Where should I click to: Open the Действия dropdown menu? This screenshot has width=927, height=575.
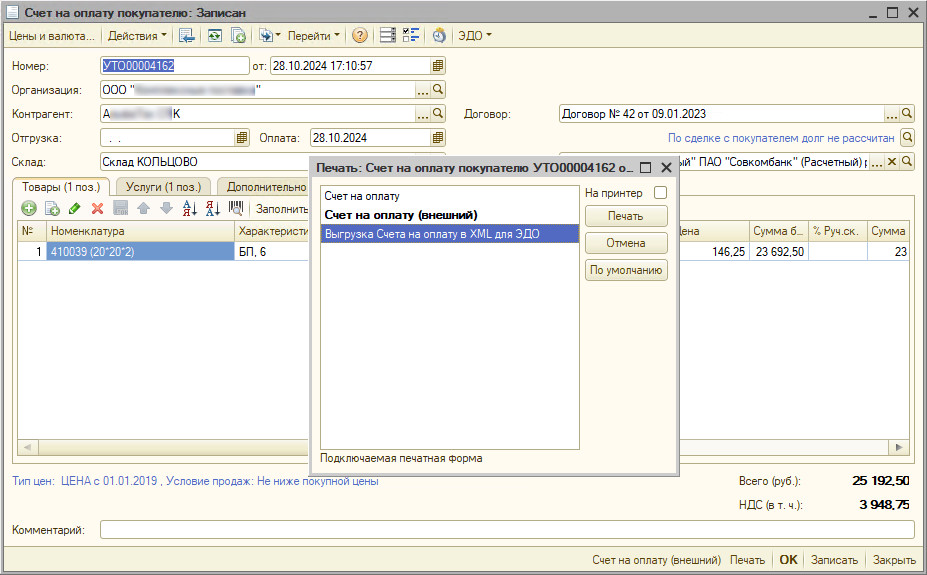point(137,35)
